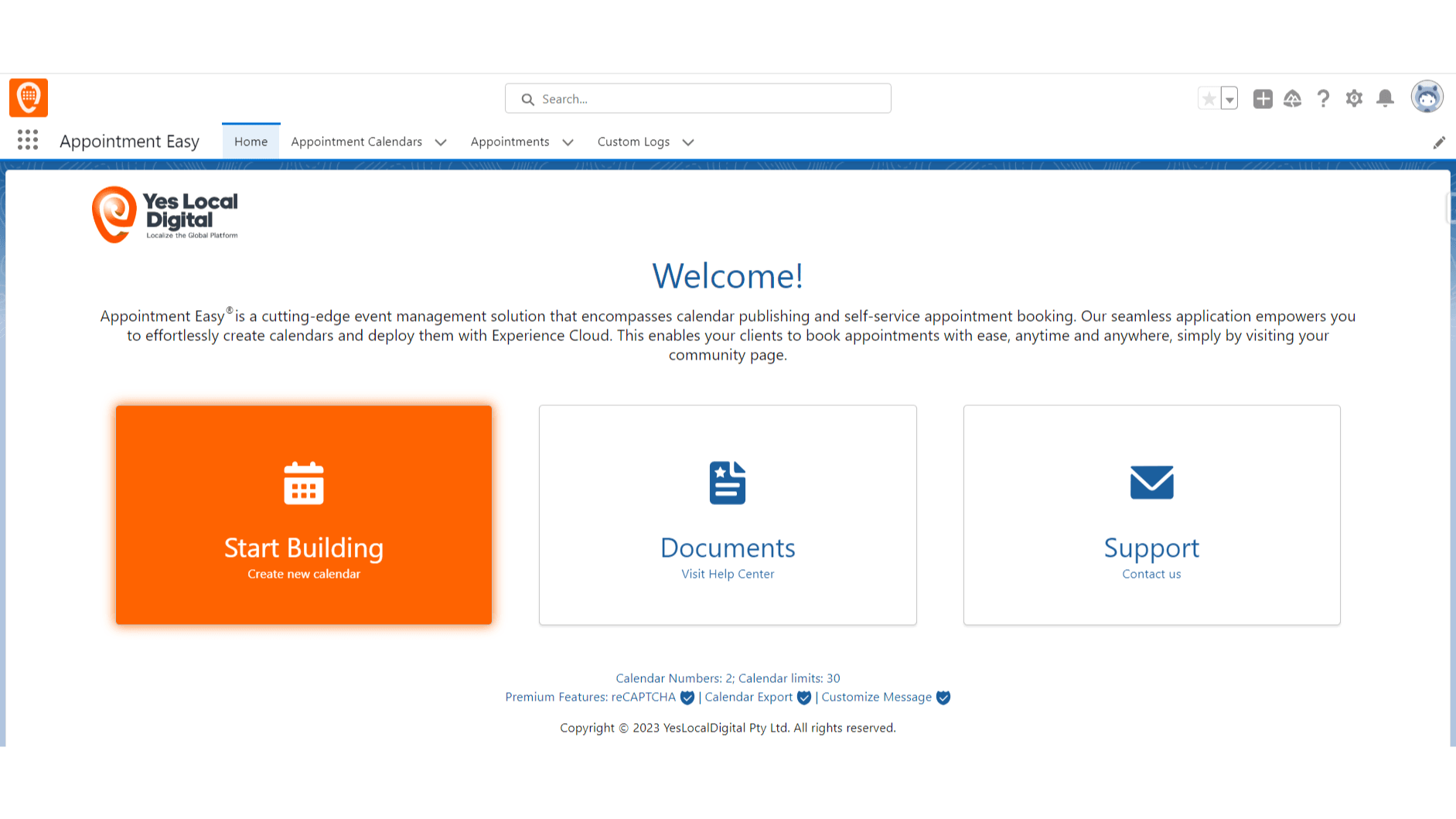Screen dimensions: 1456x819
Task: Click the Trailhead guidance cloud icon
Action: coord(1293,98)
